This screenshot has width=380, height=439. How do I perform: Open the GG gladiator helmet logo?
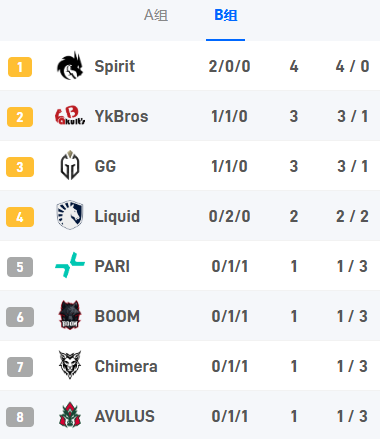[x=70, y=165]
